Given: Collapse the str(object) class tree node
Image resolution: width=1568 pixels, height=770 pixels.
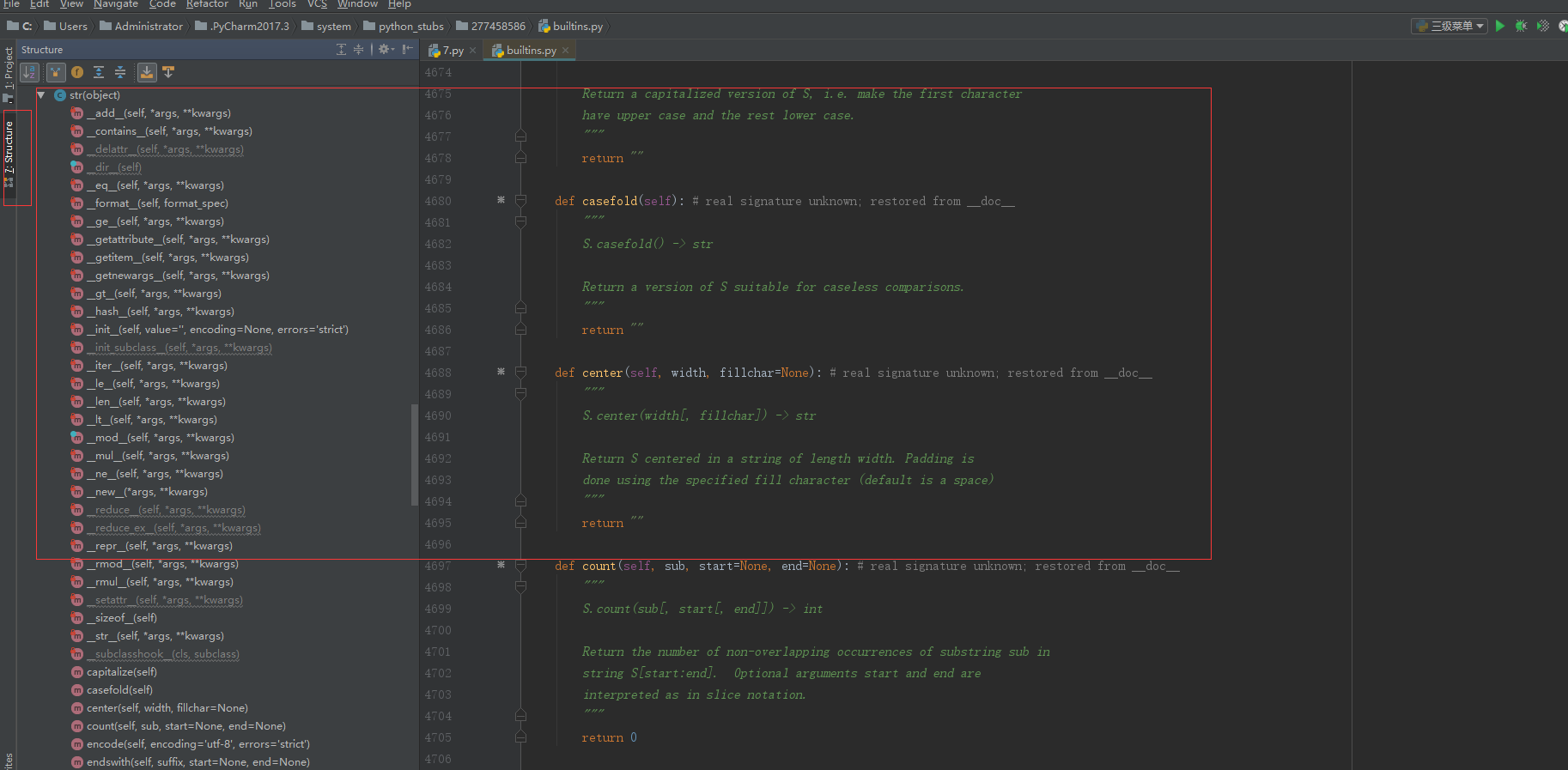Looking at the screenshot, I should tap(40, 95).
